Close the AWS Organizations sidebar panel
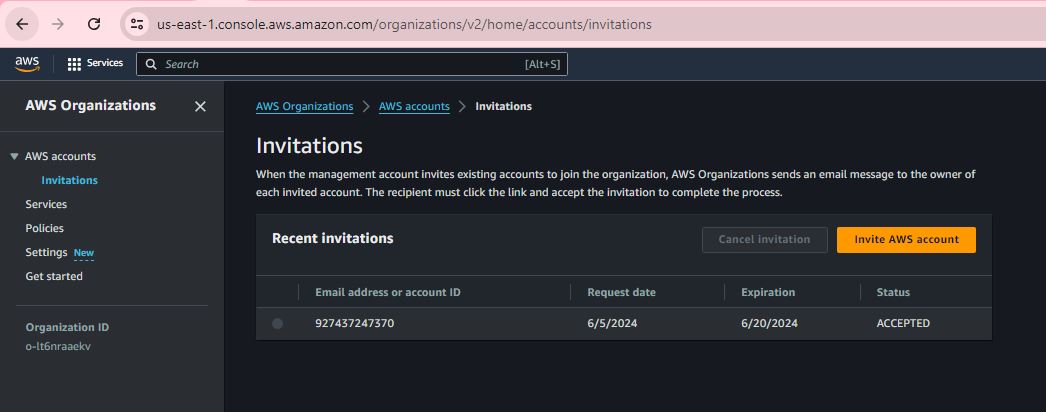This screenshot has width=1046, height=412. (x=200, y=106)
